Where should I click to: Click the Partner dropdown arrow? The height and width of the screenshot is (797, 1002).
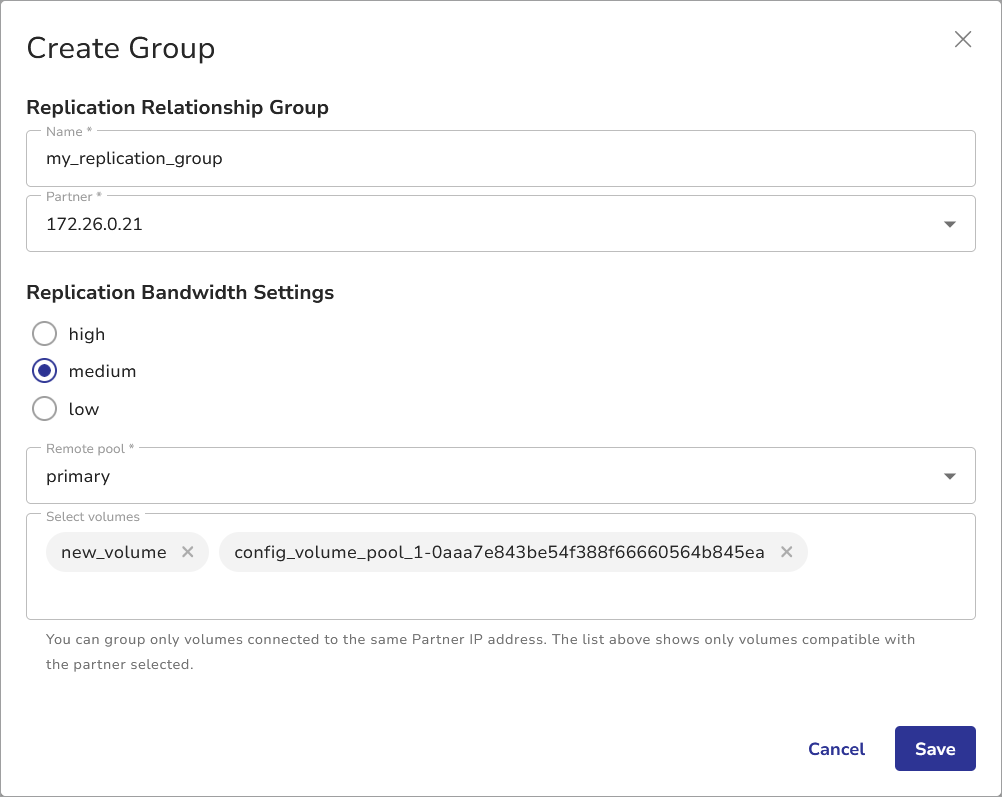click(x=950, y=224)
